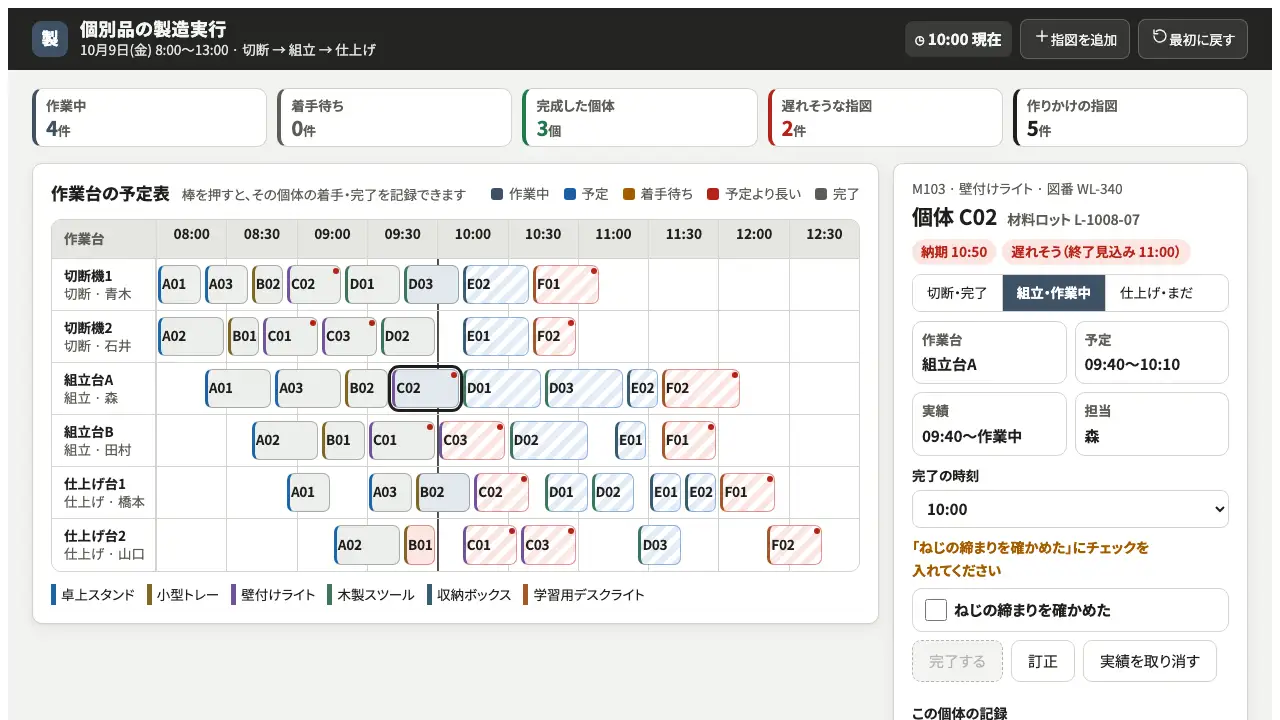Screen dimensions: 1280x720
Task: Pick bar F01 in the 仕上げ台1 row
Action: [x=748, y=492]
